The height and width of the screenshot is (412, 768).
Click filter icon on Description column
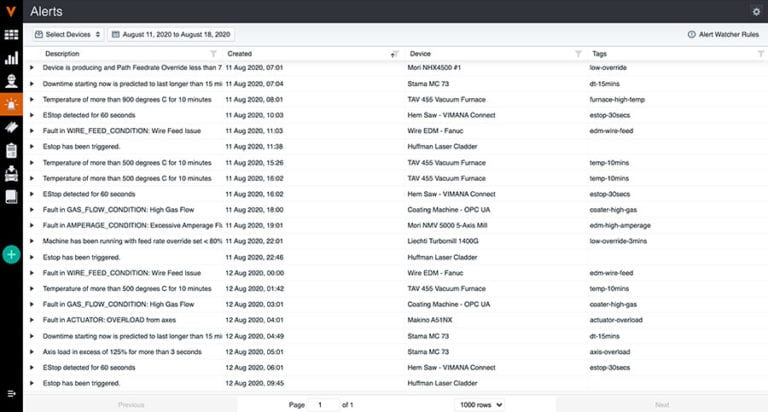[x=212, y=53]
